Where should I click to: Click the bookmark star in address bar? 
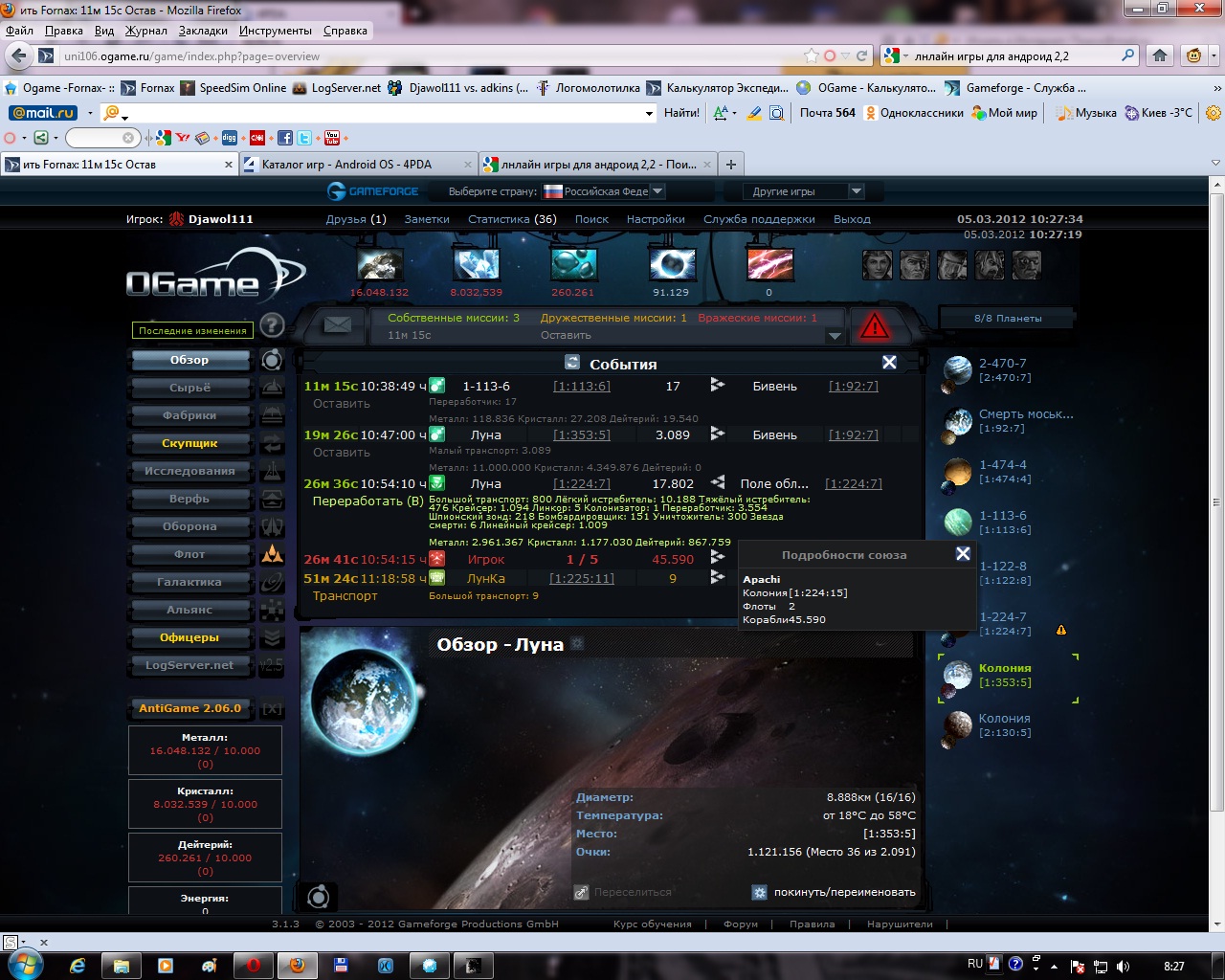(x=812, y=56)
